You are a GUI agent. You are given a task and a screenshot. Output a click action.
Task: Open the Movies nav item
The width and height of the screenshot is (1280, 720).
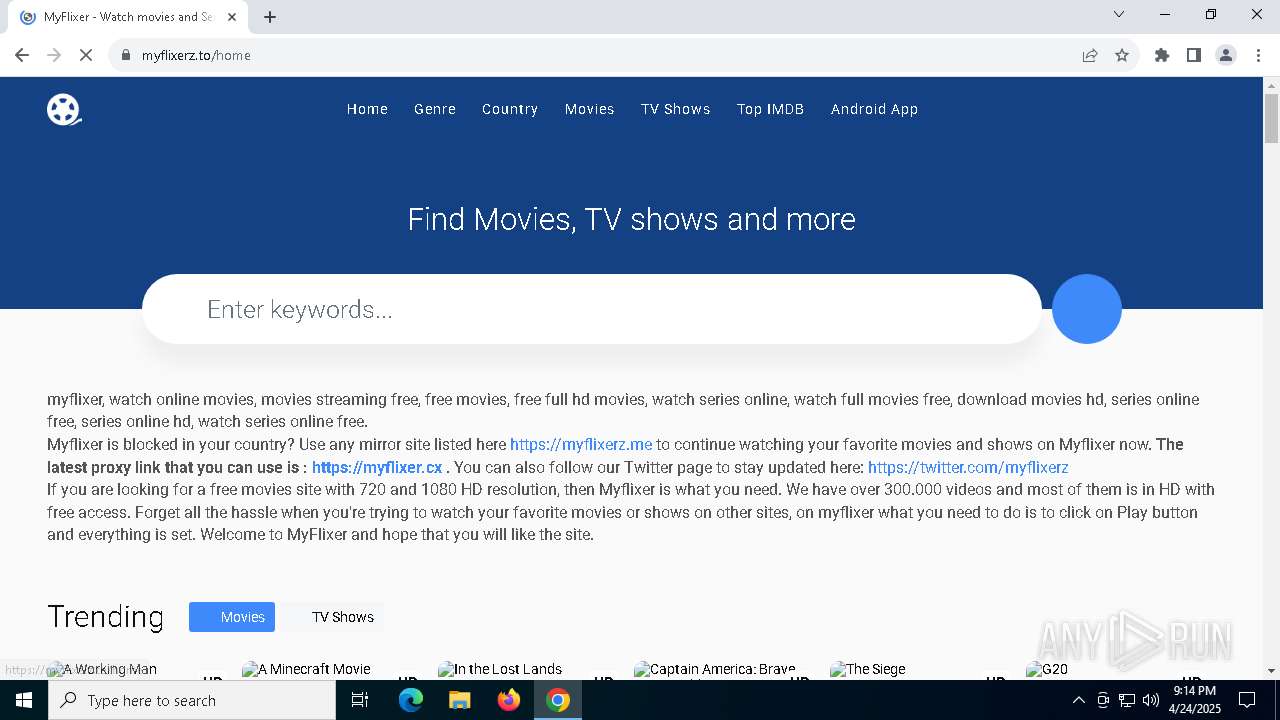pyautogui.click(x=590, y=109)
